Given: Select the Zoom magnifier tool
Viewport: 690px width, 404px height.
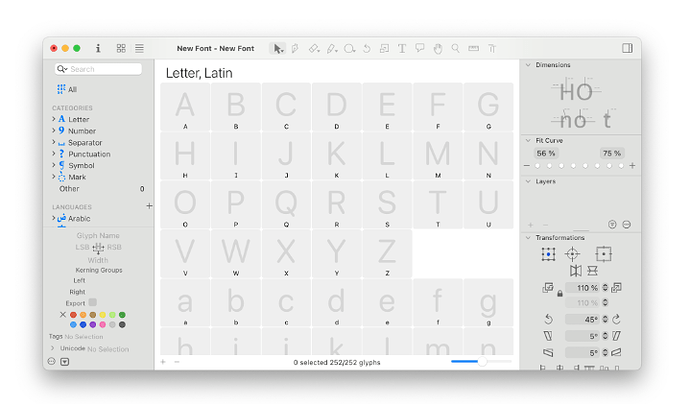Looking at the screenshot, I should [455, 48].
